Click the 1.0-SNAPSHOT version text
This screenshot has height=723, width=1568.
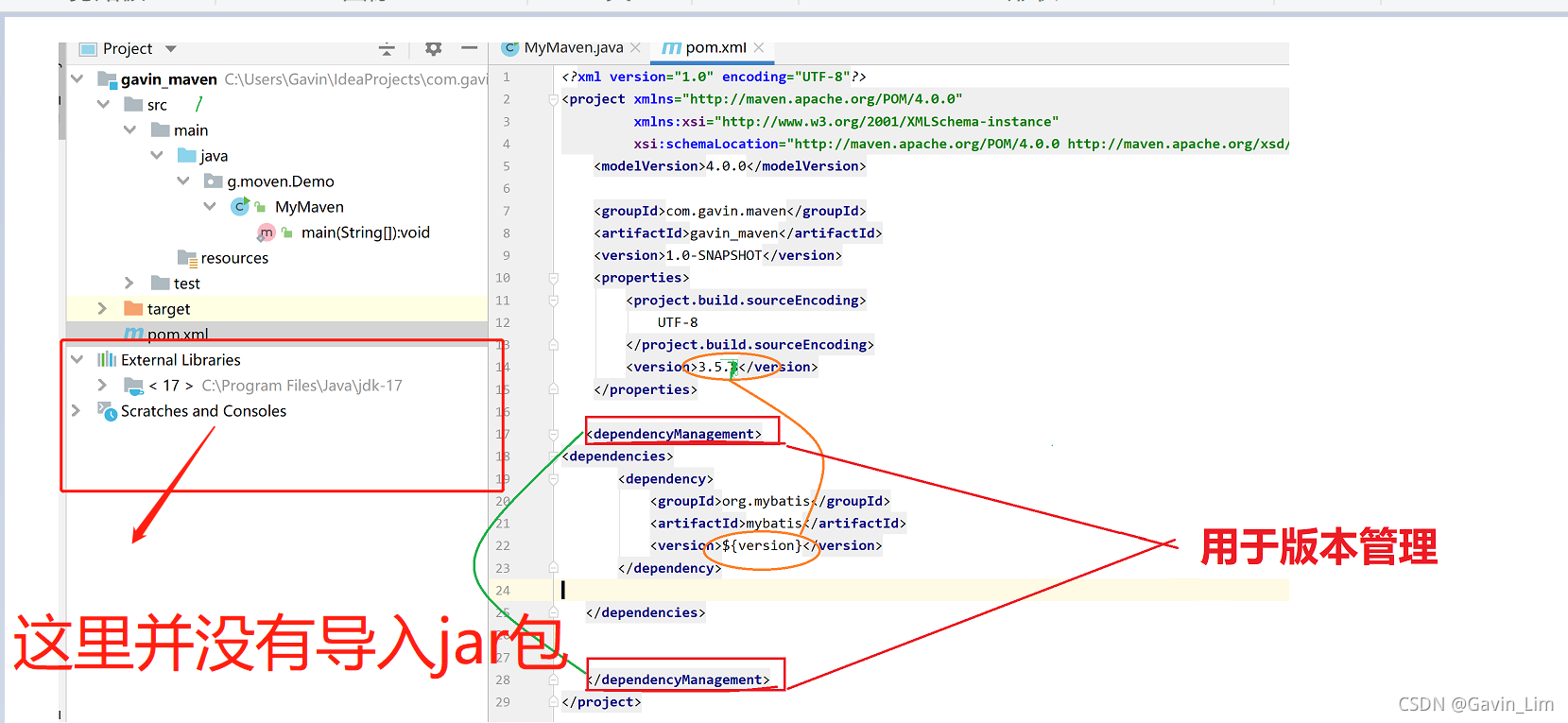[x=714, y=255]
